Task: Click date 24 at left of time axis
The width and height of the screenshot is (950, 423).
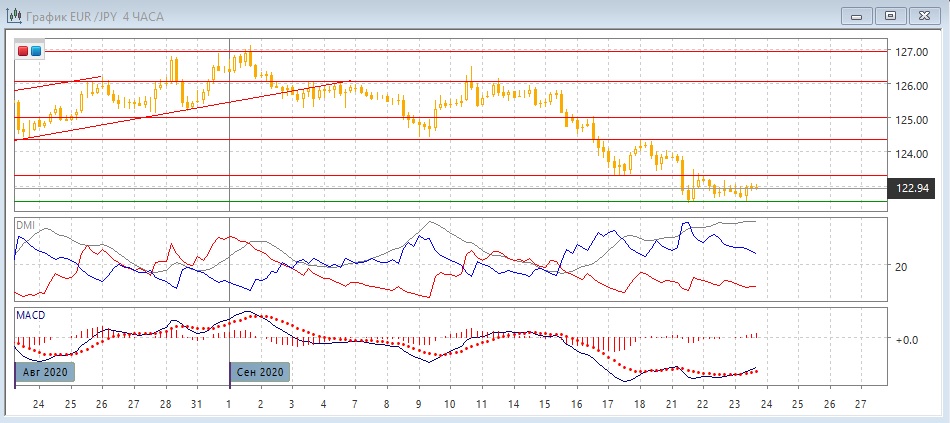Action: click(39, 404)
